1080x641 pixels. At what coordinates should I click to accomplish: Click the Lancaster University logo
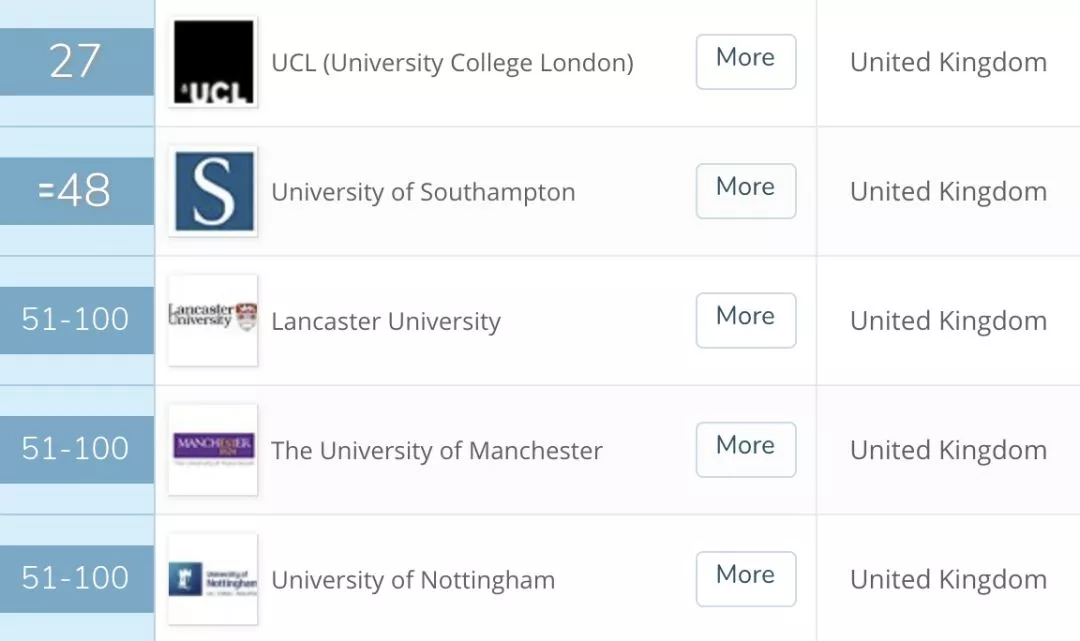tap(213, 320)
